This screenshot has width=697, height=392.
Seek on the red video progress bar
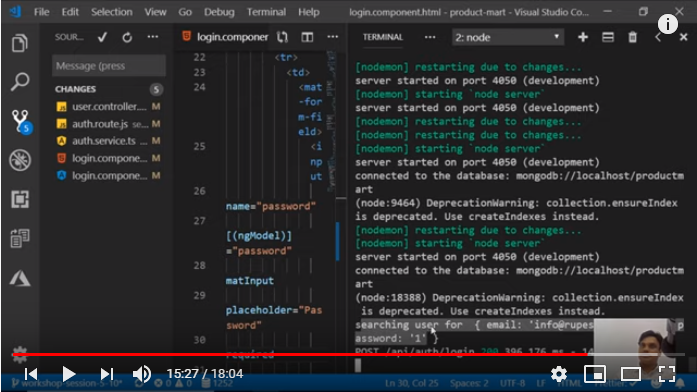[x=349, y=354]
